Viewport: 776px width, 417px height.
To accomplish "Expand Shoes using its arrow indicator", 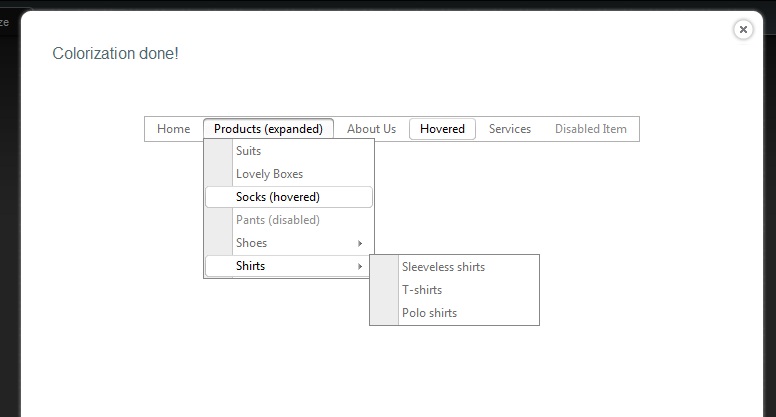I will pos(360,243).
